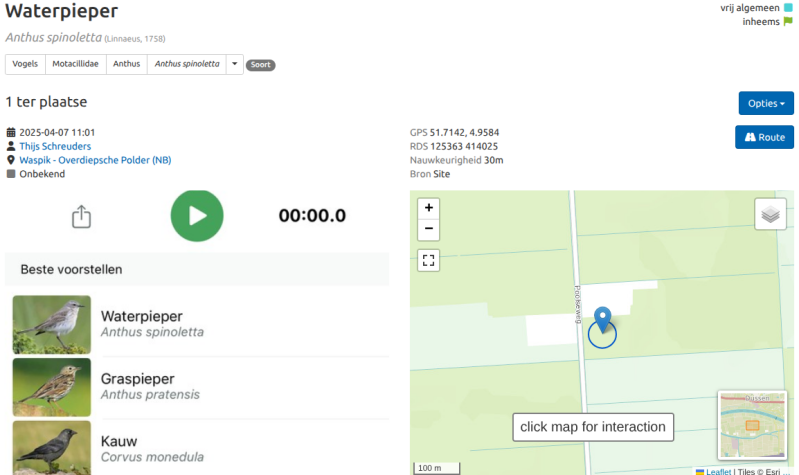Click the playback timer 00:00.0
799x475 pixels.
312,216
